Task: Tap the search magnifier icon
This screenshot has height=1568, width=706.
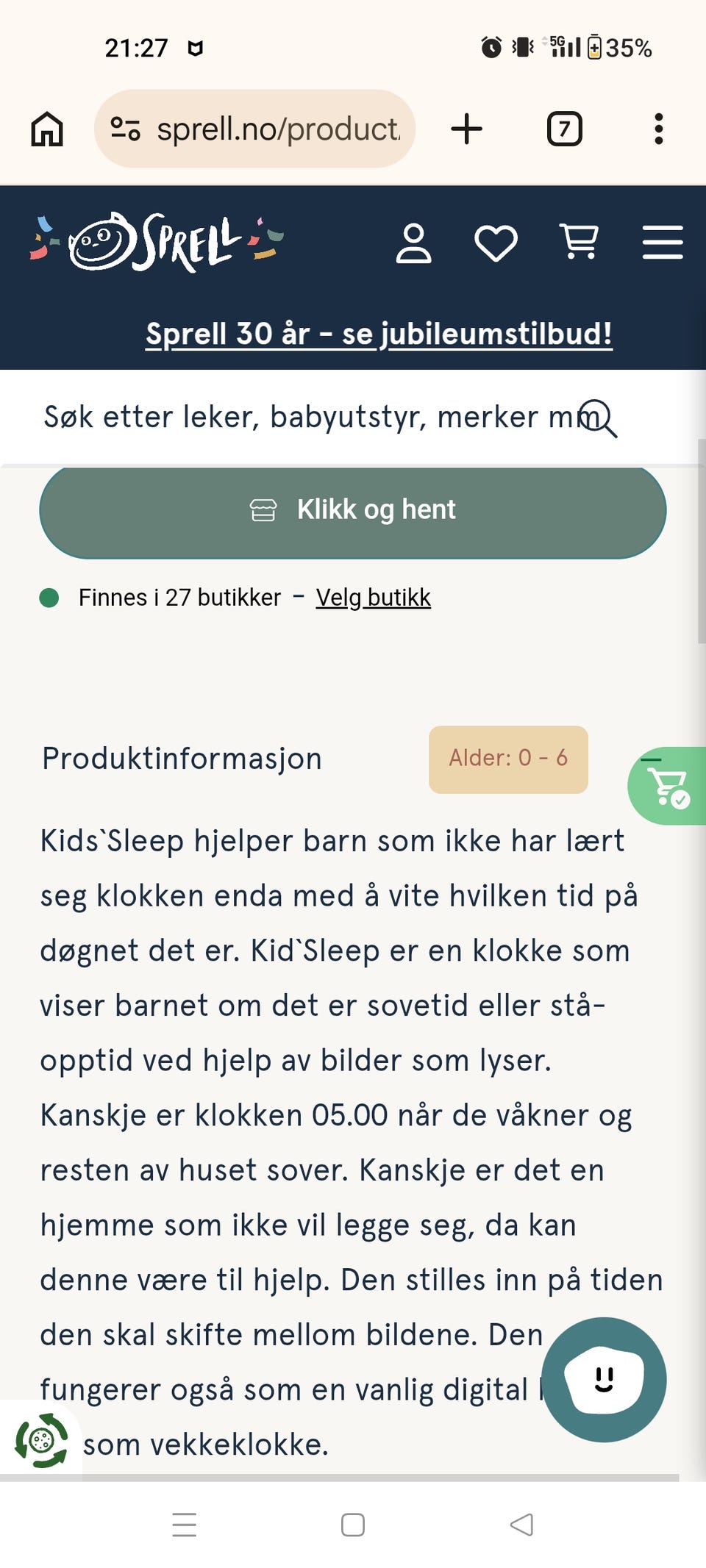Action: [599, 418]
